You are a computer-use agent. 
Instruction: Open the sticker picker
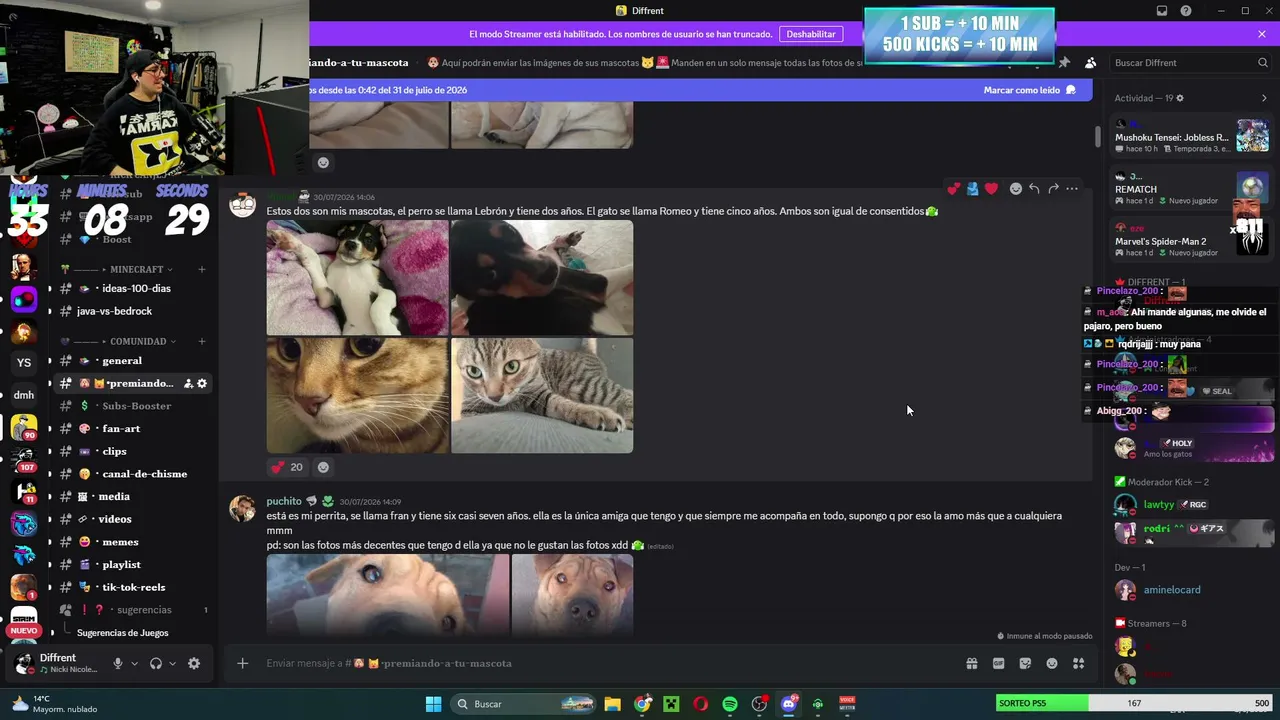click(x=1025, y=663)
